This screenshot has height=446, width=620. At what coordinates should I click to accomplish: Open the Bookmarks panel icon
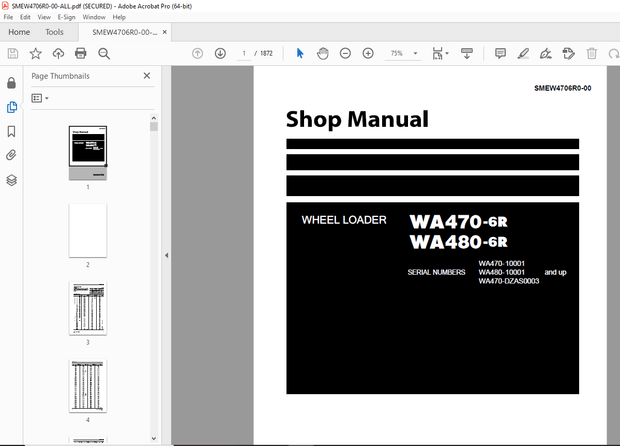(11, 131)
